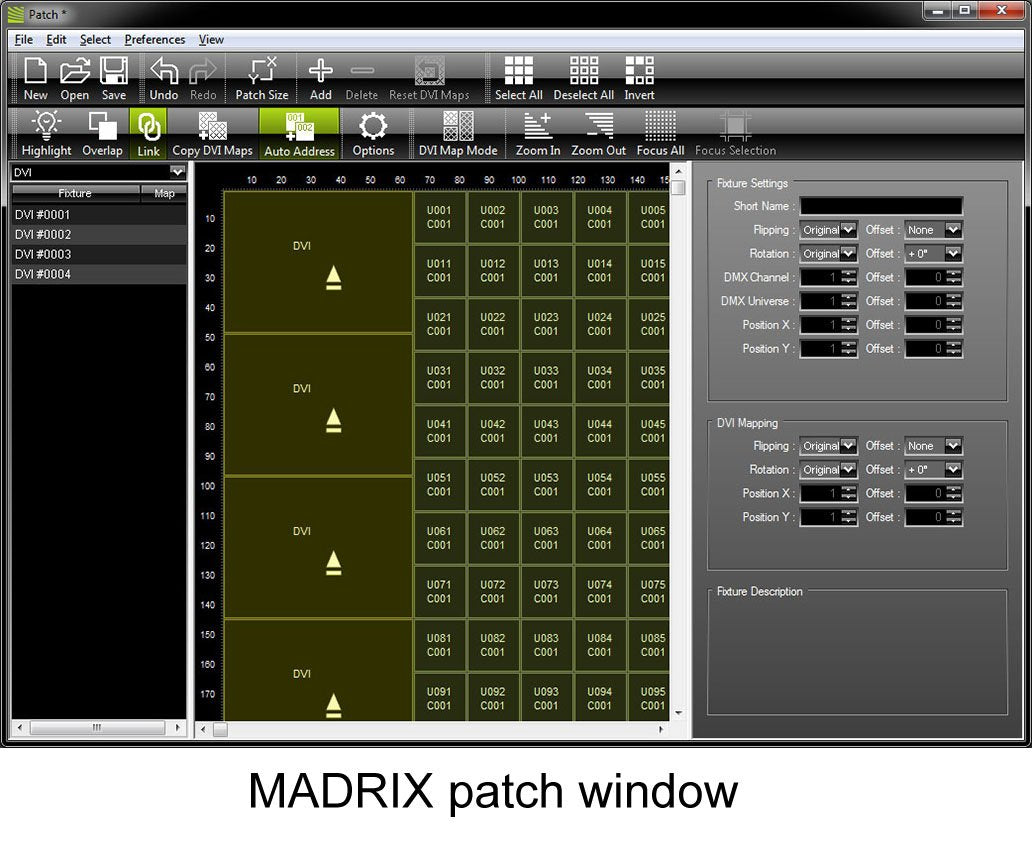Open Fixture Settings Flipping dropdown
The width and height of the screenshot is (1032, 845).
pyautogui.click(x=828, y=230)
